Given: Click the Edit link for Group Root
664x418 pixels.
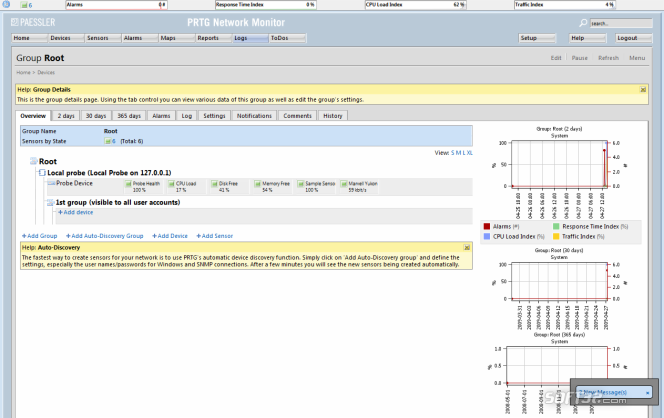Looking at the screenshot, I should click(556, 58).
